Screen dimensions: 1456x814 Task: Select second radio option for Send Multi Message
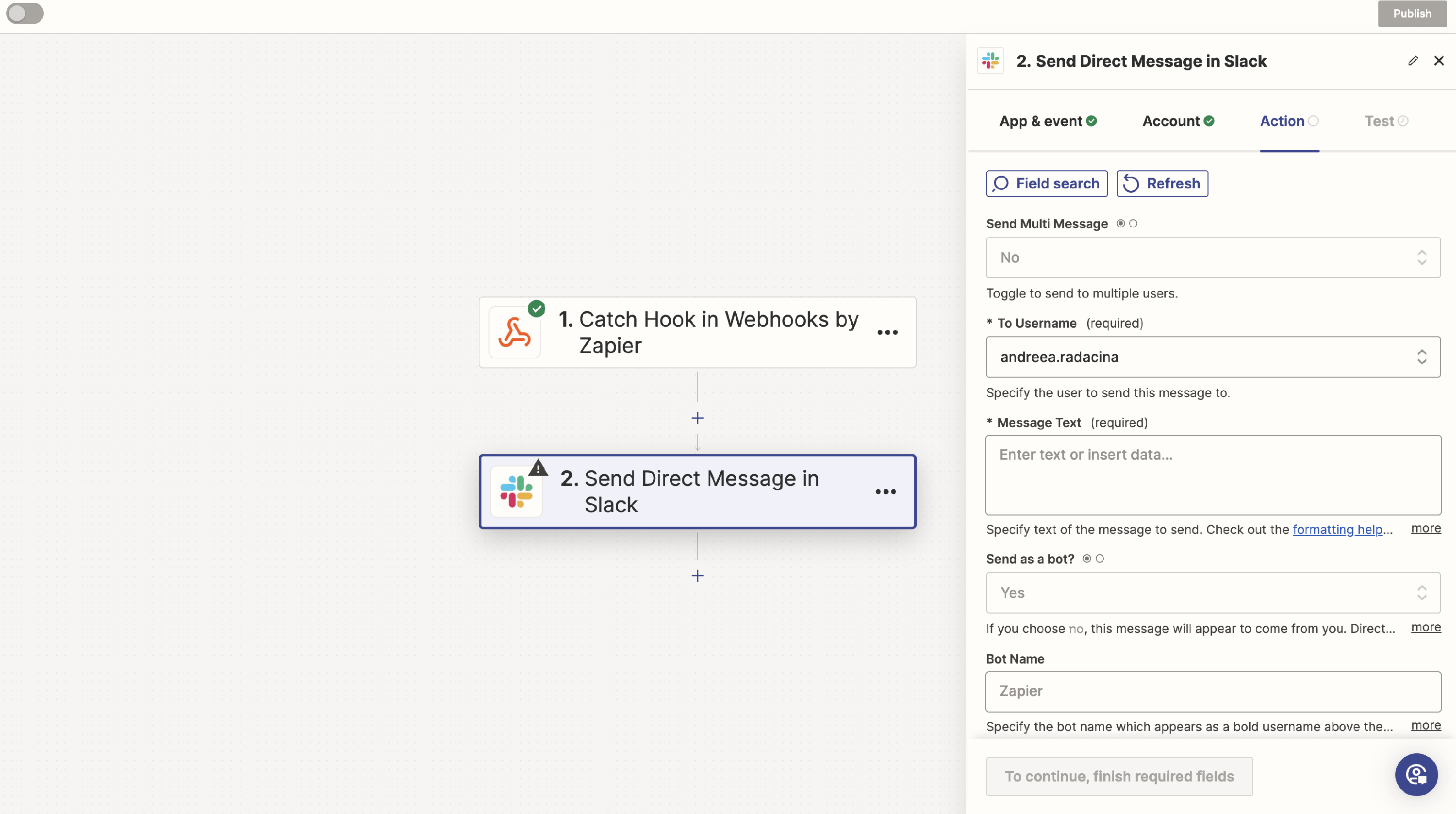click(1133, 224)
